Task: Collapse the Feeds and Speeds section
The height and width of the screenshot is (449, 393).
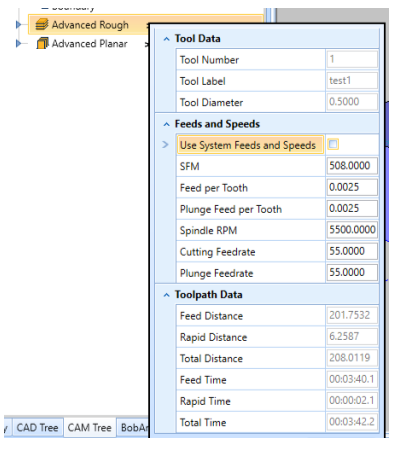Action: [x=166, y=124]
